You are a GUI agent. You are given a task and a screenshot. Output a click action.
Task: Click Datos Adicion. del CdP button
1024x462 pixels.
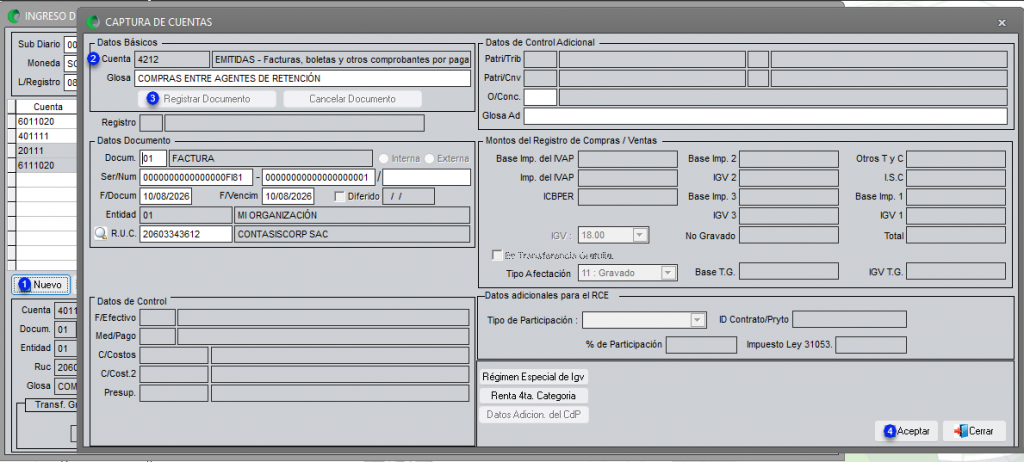[x=534, y=414]
